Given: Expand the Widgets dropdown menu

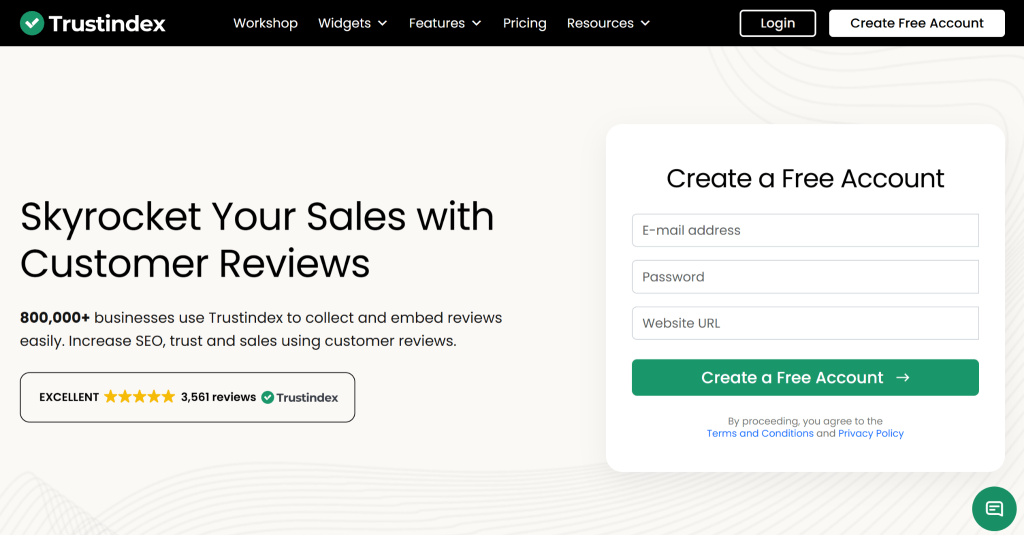Looking at the screenshot, I should [x=353, y=23].
